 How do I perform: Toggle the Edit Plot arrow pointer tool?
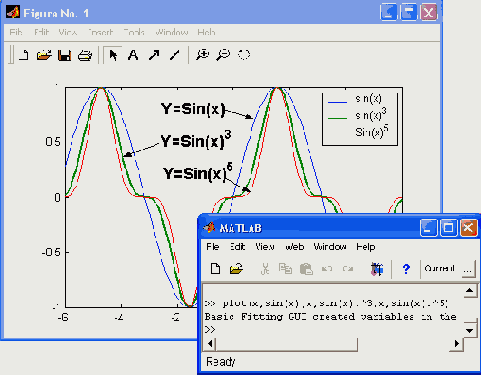[113, 55]
